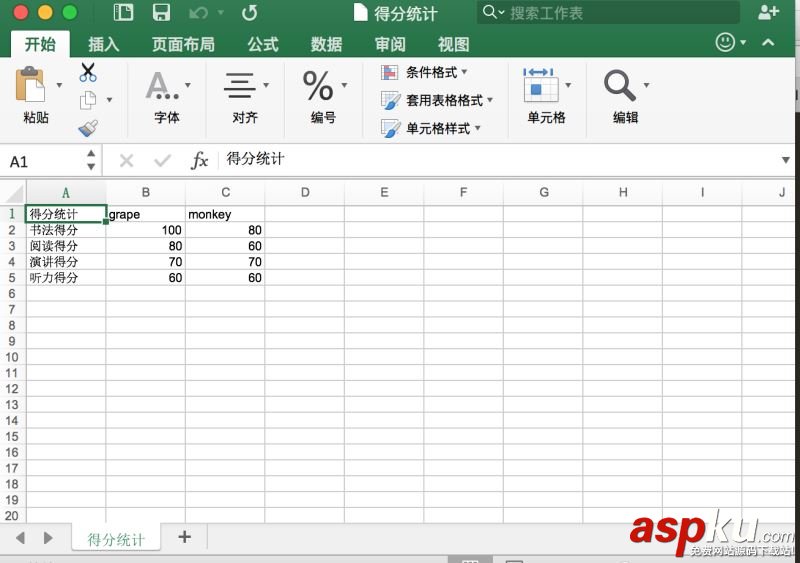Expand the 单元格样式 dropdown
This screenshot has height=563, width=800.
(478, 128)
